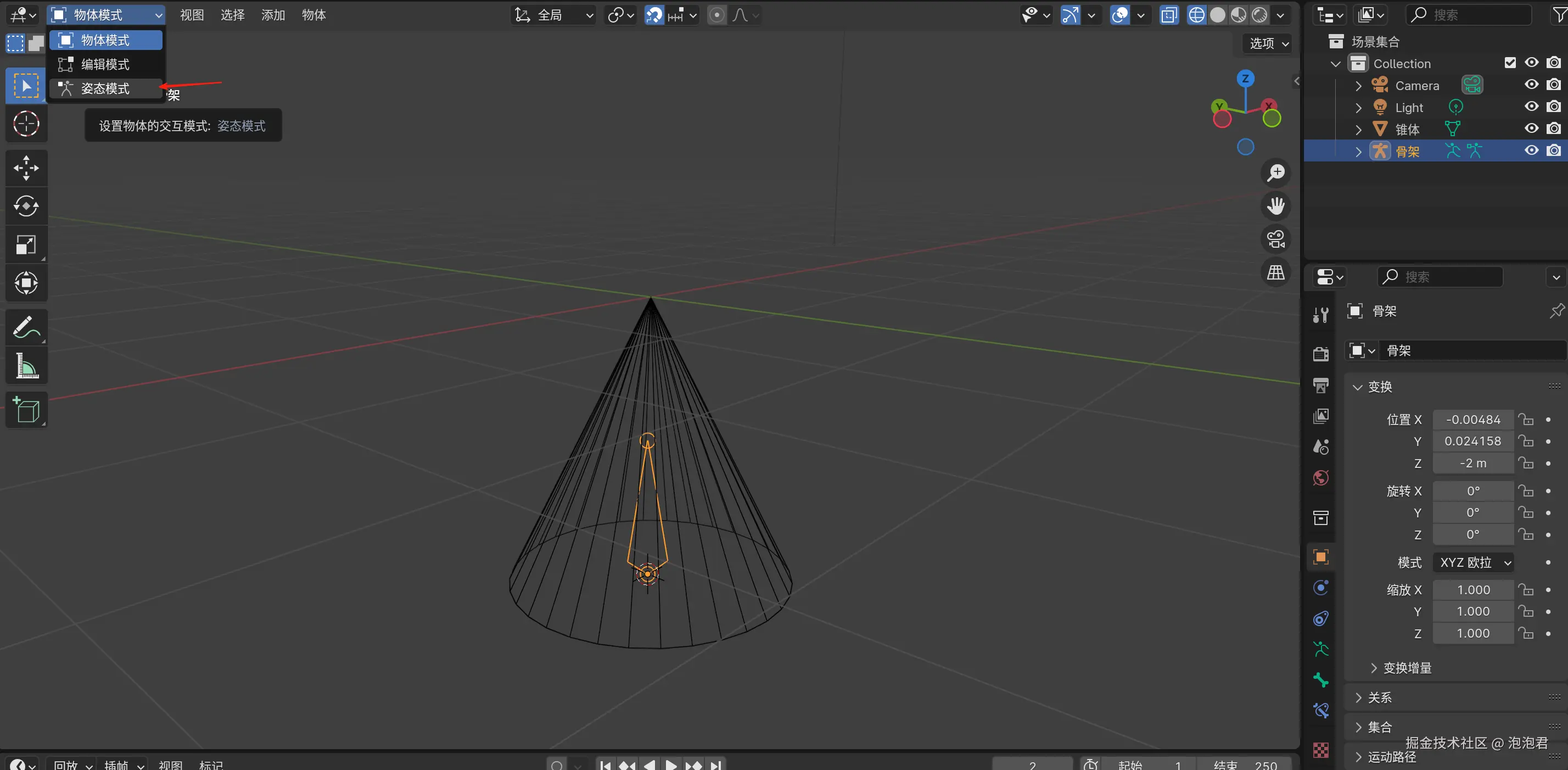Image resolution: width=1568 pixels, height=770 pixels.
Task: Uncheck the Collection exclude checkbox
Action: (x=1510, y=63)
